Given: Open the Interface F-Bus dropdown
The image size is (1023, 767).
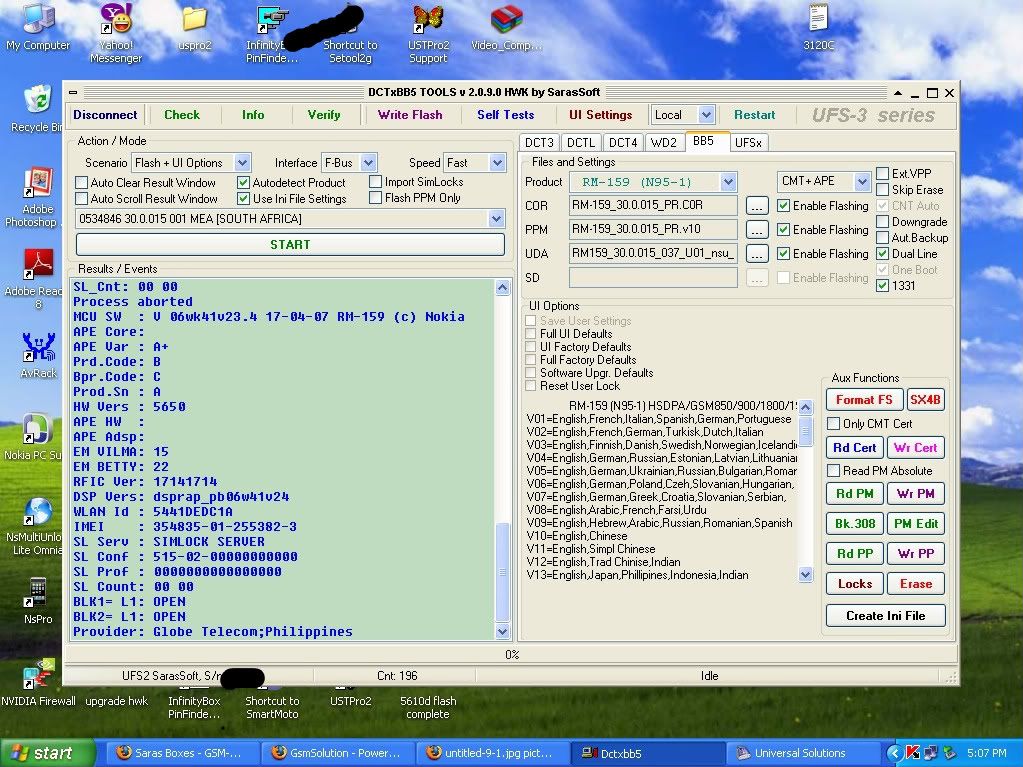Looking at the screenshot, I should point(369,162).
